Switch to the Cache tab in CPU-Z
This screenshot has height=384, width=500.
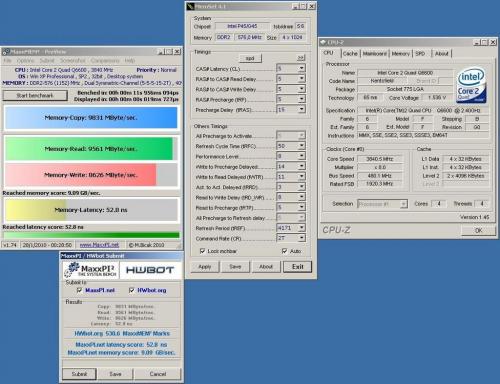tap(350, 53)
